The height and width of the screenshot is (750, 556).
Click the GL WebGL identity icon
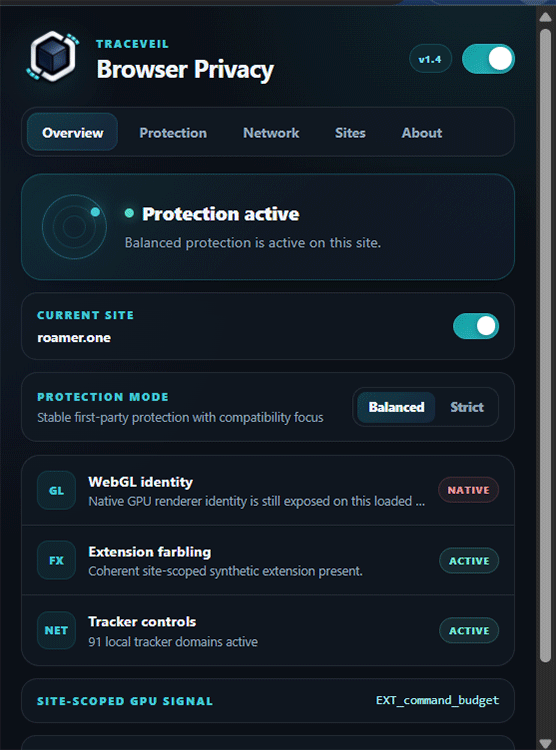56,490
